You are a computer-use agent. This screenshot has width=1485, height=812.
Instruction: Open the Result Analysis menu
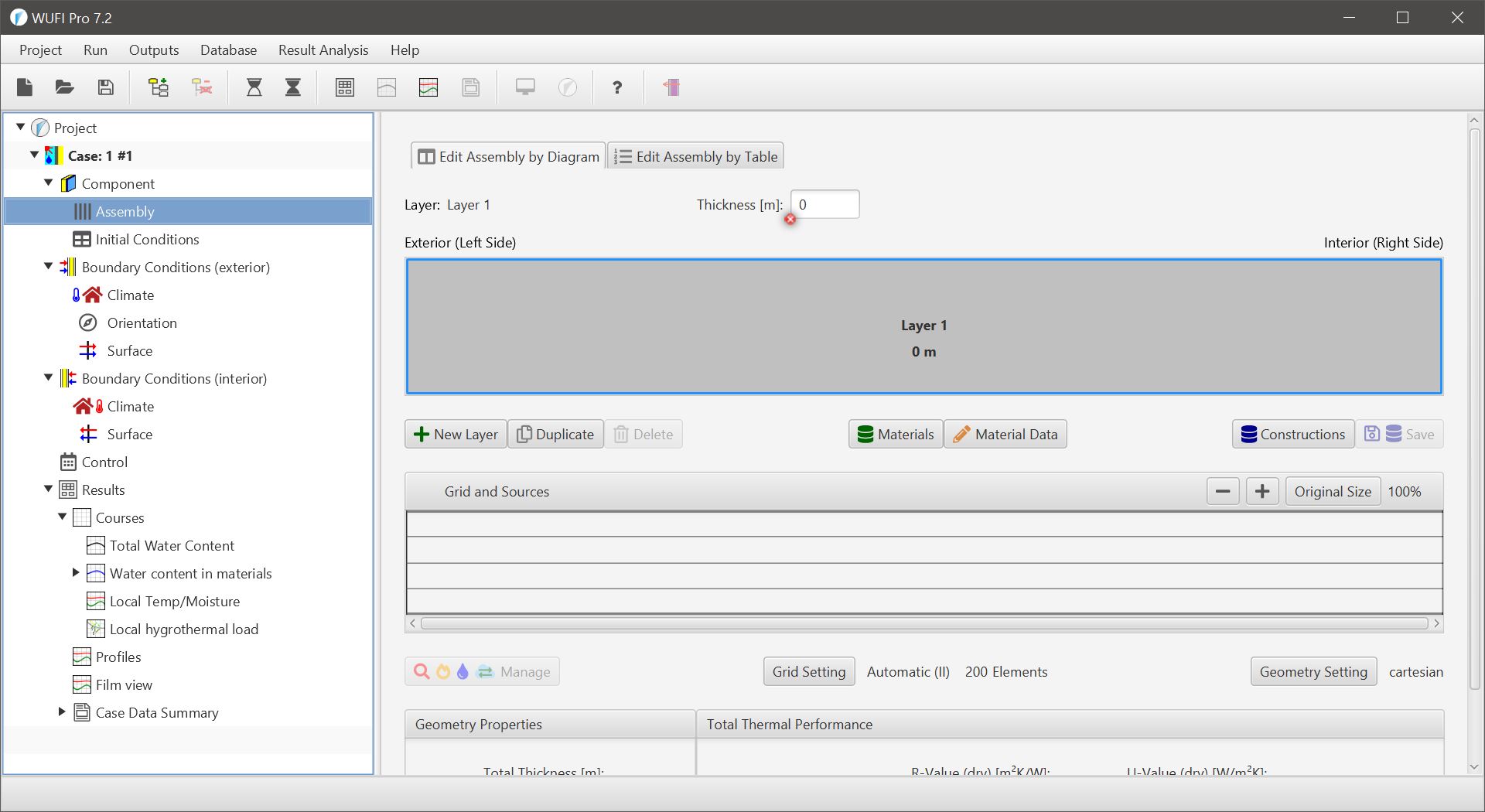(x=323, y=50)
